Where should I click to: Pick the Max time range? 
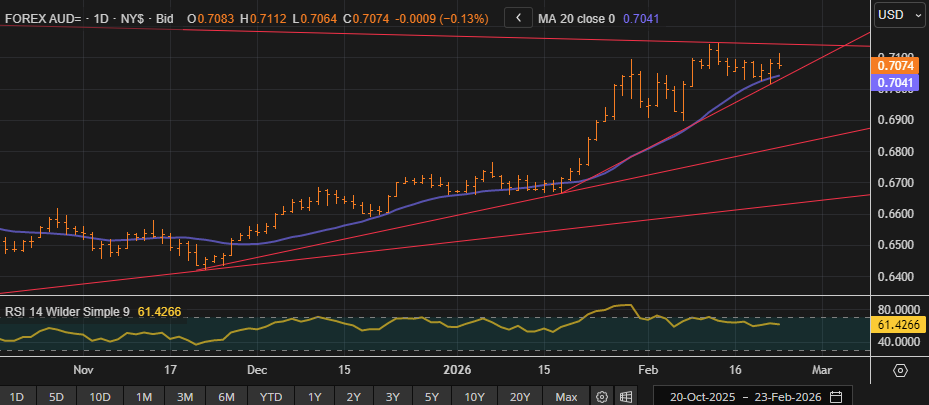pos(567,396)
